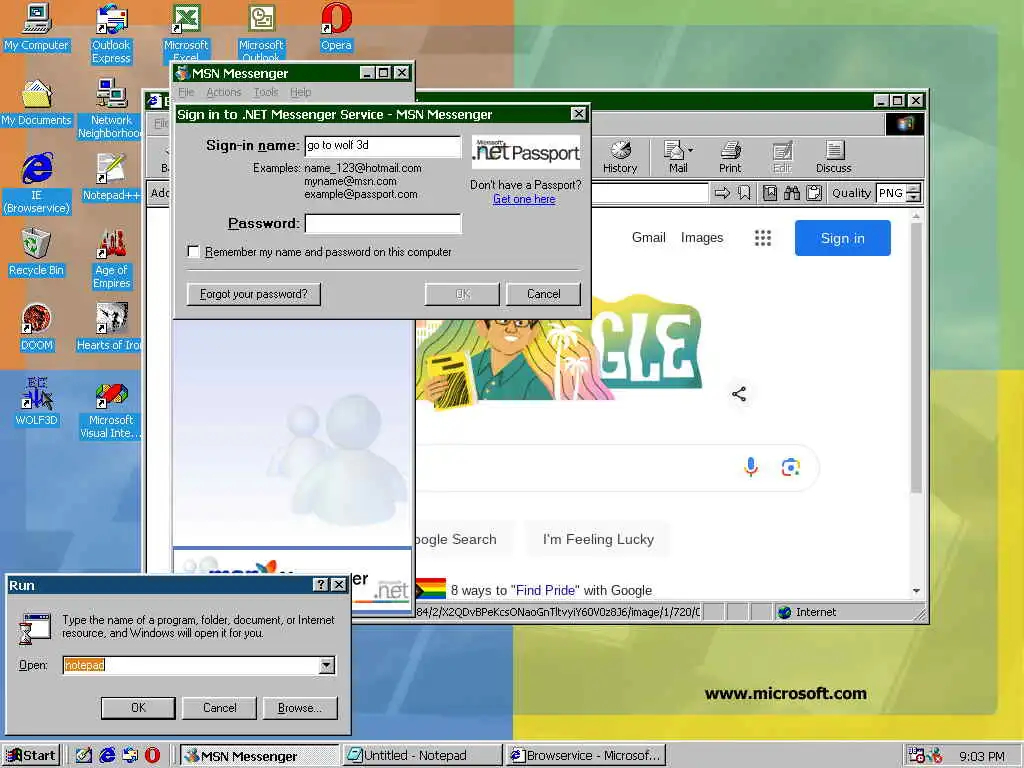This screenshot has width=1024, height=768.
Task: Open File menu in MSN Messenger
Action: coord(186,92)
